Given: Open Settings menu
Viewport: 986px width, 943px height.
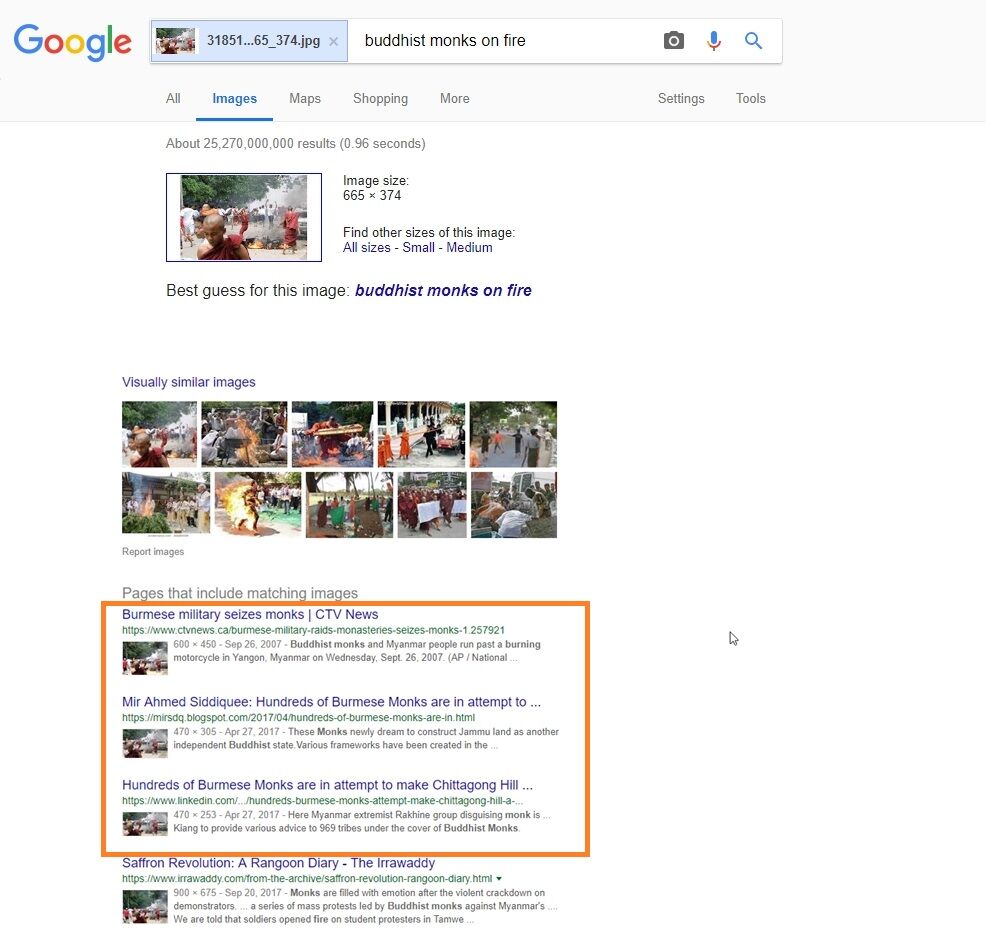Looking at the screenshot, I should tap(681, 99).
